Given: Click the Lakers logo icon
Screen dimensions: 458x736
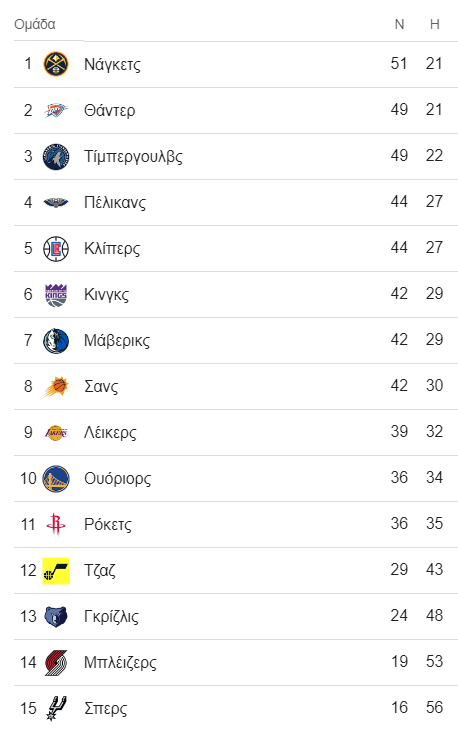Looking at the screenshot, I should 56,432.
